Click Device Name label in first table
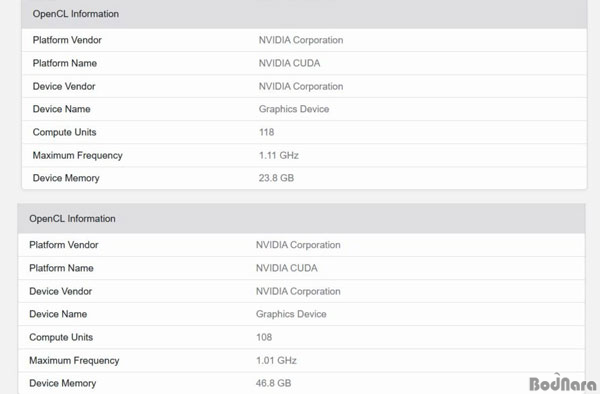Viewport: 600px width, 394px height. click(x=62, y=109)
